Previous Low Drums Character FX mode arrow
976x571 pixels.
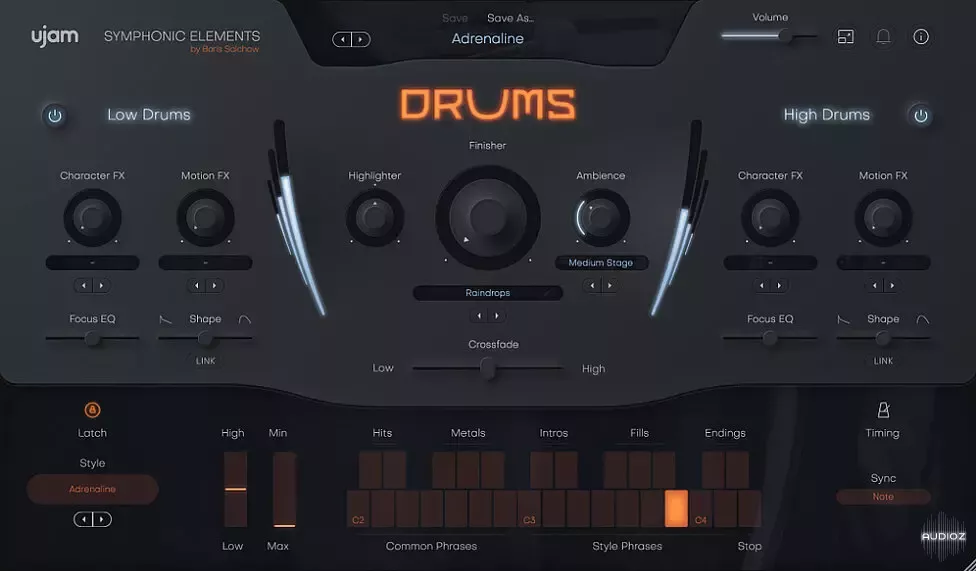83,286
